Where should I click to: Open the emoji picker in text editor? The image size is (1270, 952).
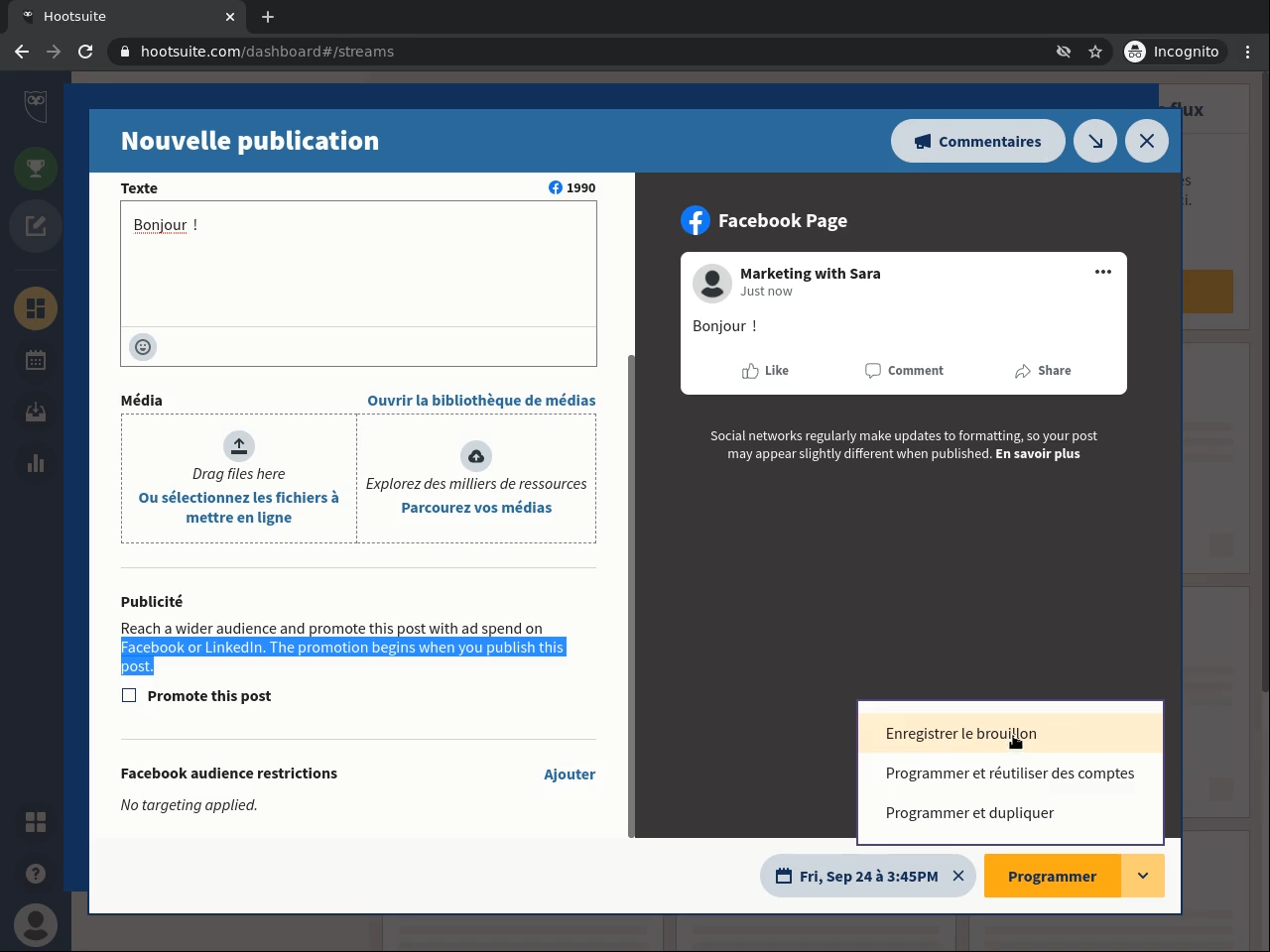pos(143,347)
